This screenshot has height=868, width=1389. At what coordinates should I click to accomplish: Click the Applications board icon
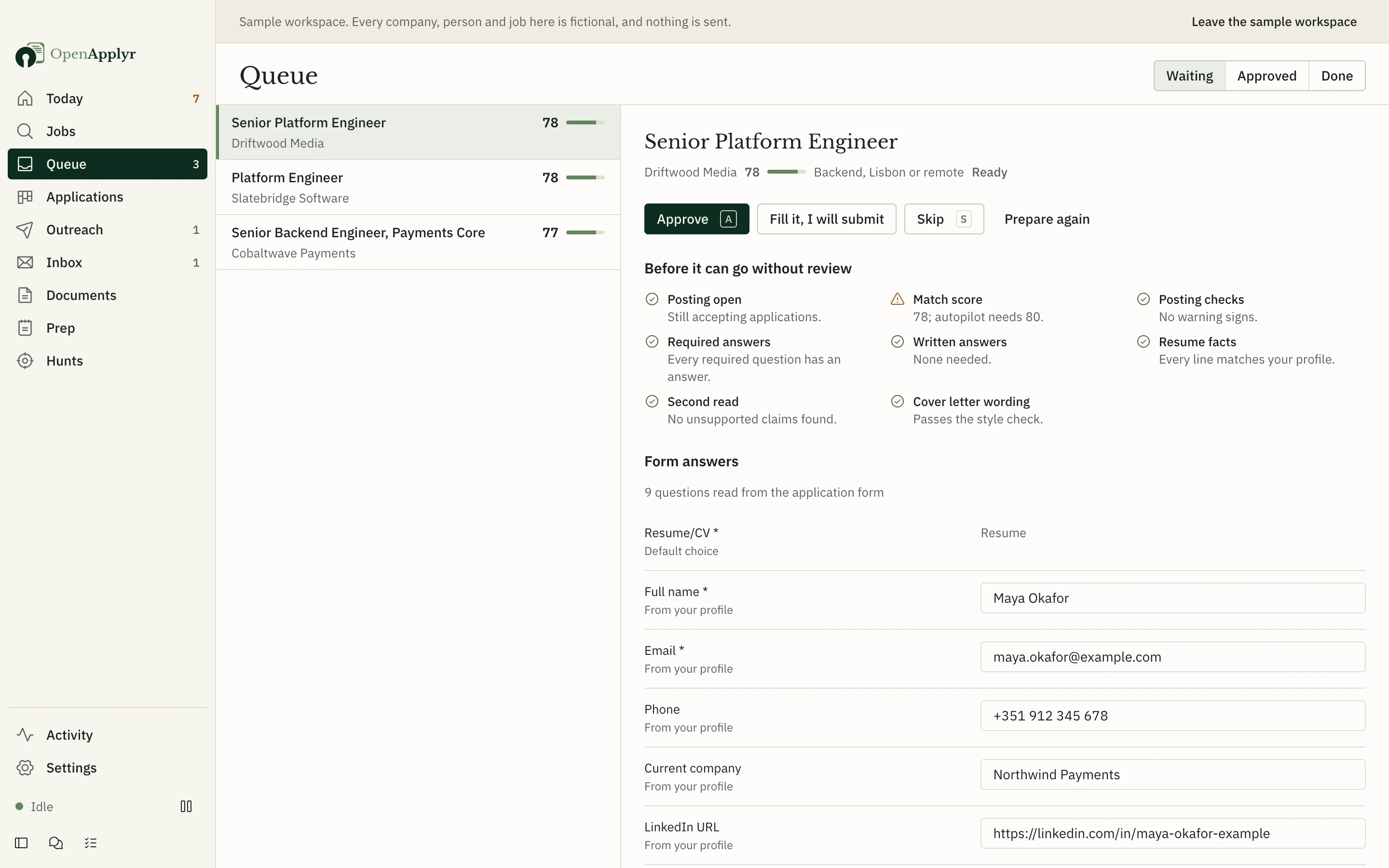(25, 196)
